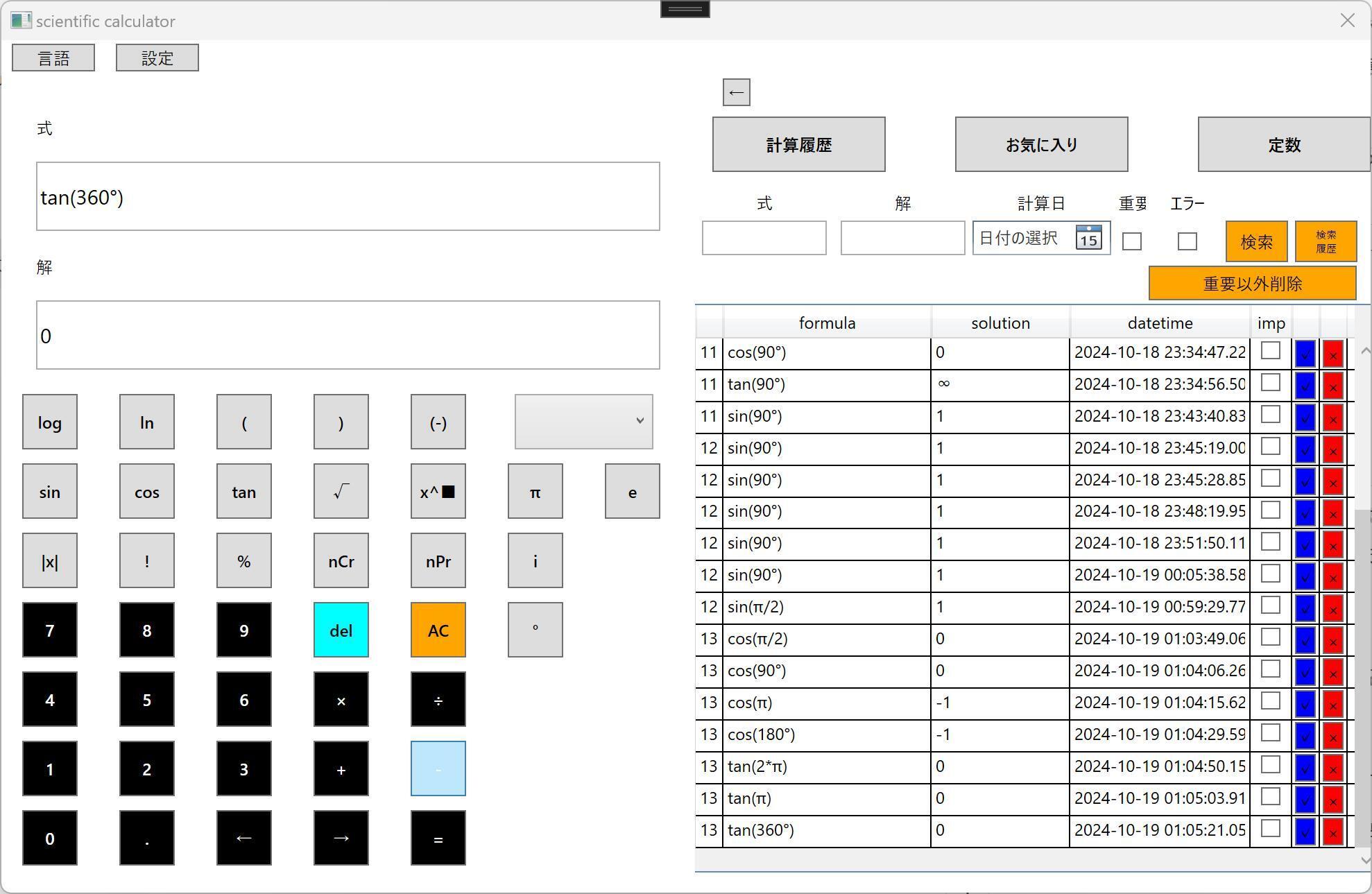The width and height of the screenshot is (1372, 894).
Task: Open the 言語 menu
Action: (53, 58)
